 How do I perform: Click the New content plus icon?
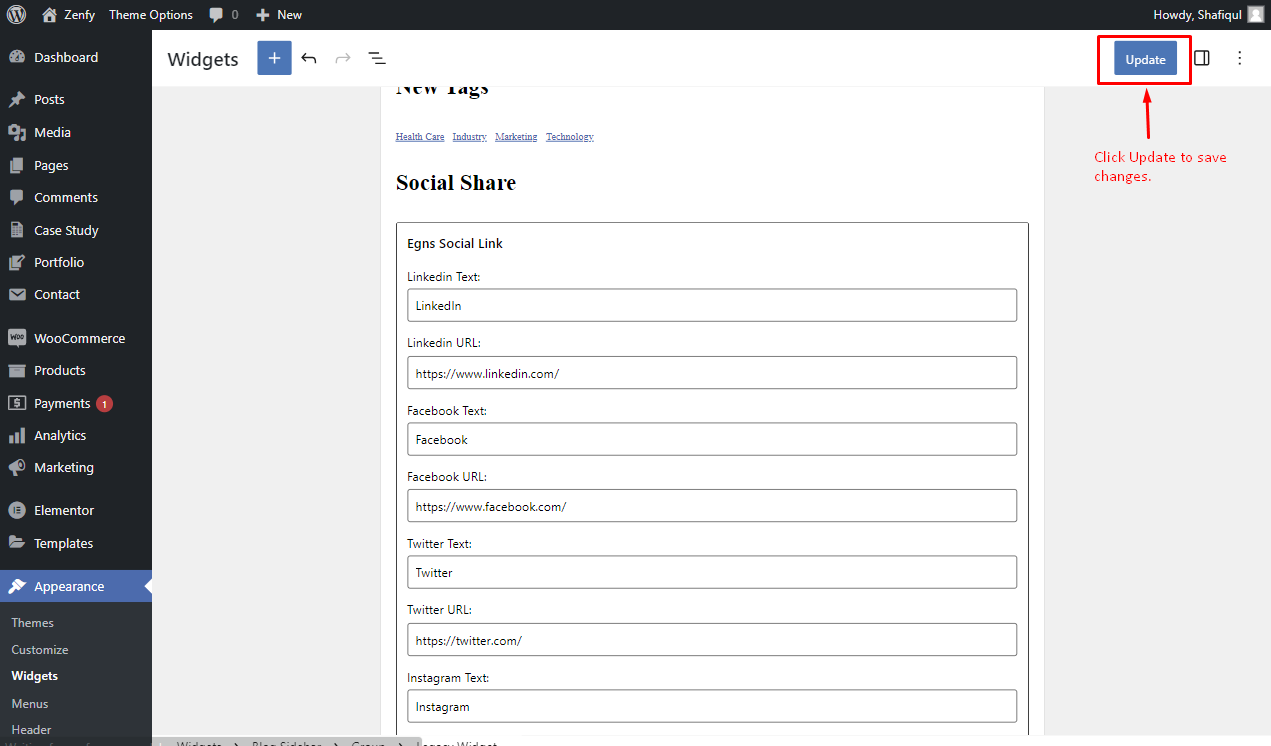click(263, 15)
